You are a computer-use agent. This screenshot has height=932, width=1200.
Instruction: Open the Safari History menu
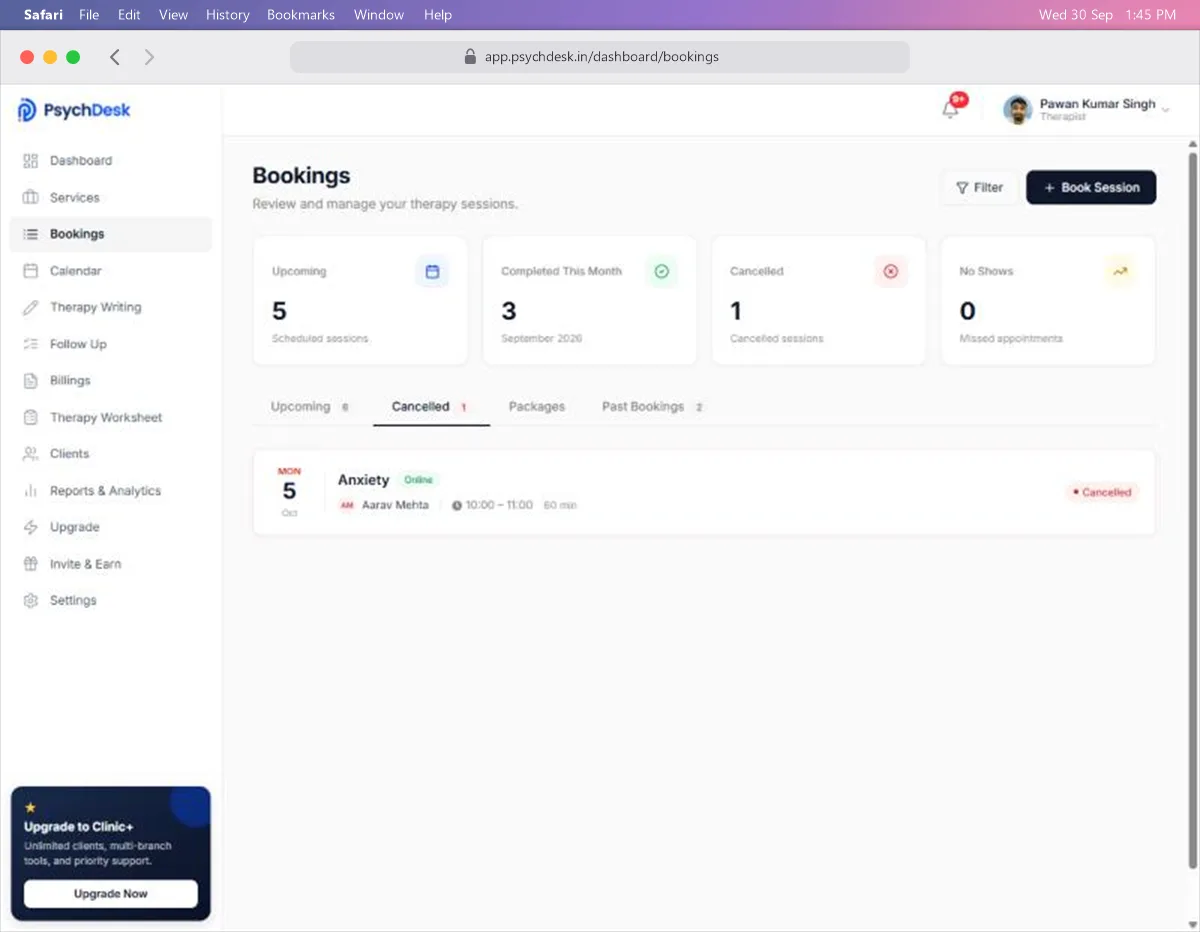coord(227,15)
